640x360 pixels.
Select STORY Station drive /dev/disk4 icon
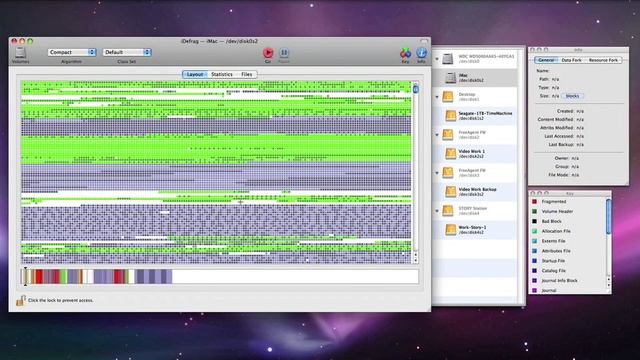click(x=448, y=211)
